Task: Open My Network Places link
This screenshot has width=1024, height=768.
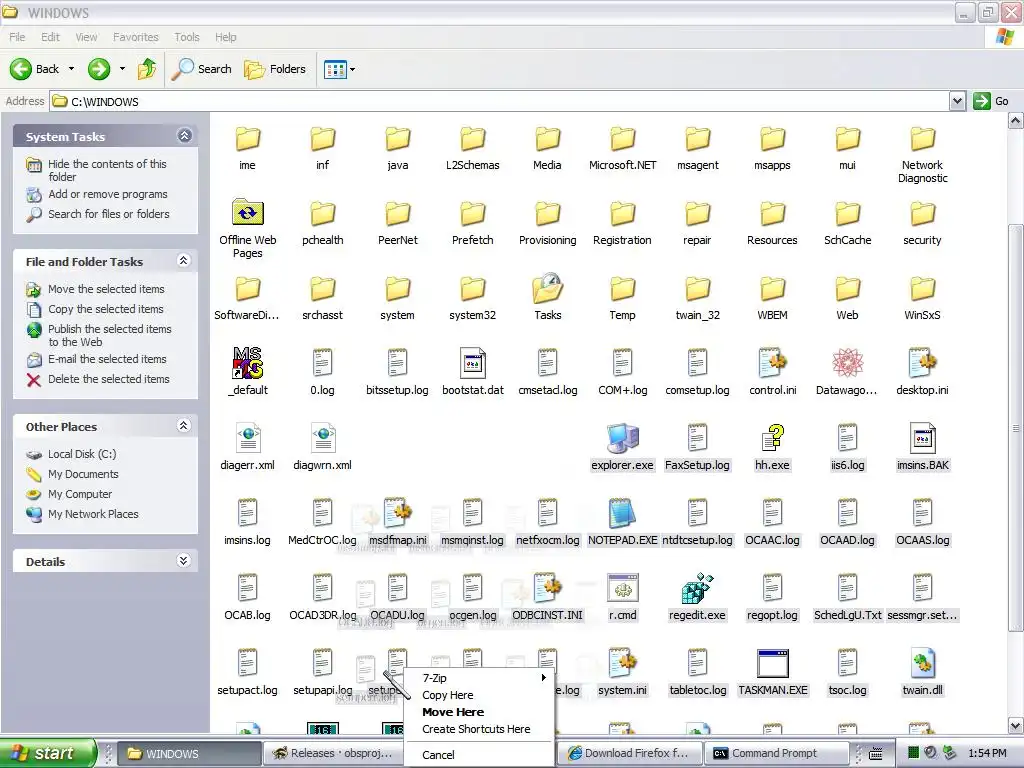Action: pos(93,514)
